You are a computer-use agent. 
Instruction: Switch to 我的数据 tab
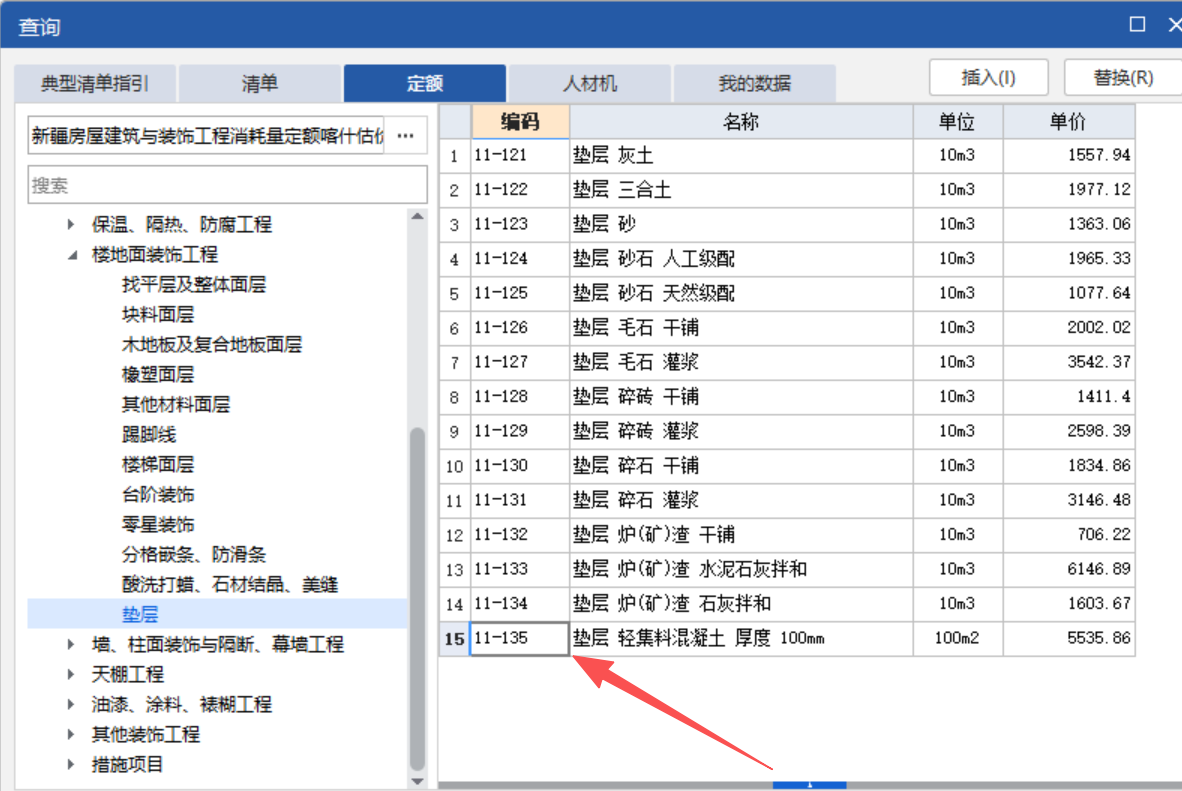click(x=753, y=82)
